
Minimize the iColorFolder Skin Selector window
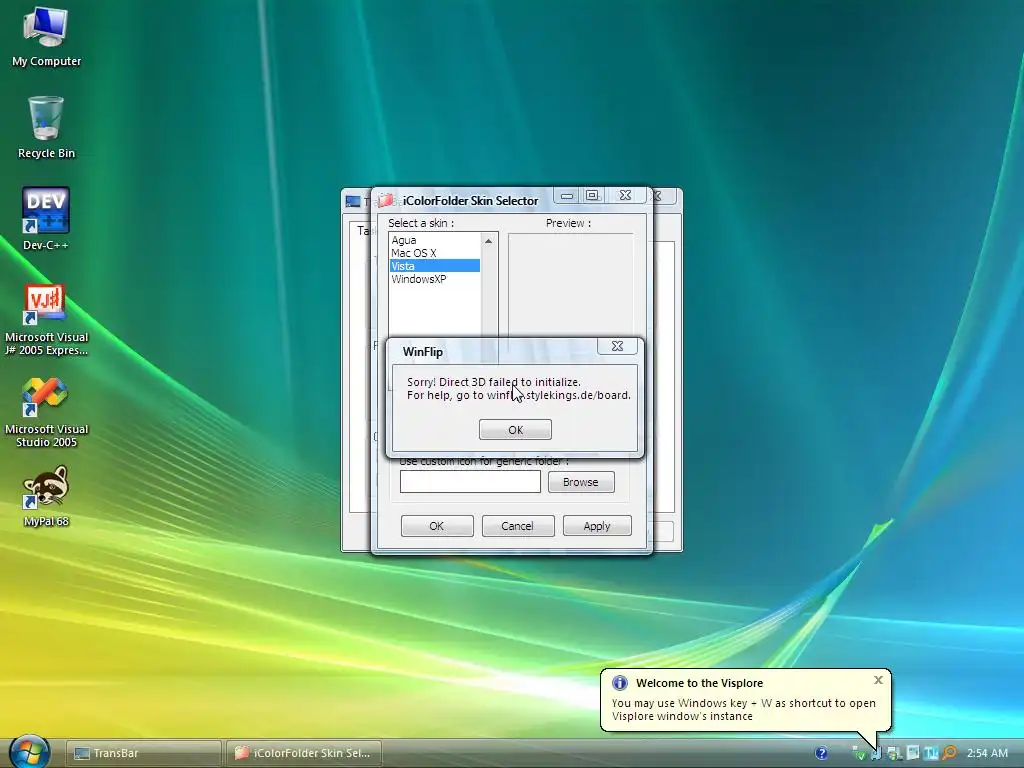pos(566,195)
